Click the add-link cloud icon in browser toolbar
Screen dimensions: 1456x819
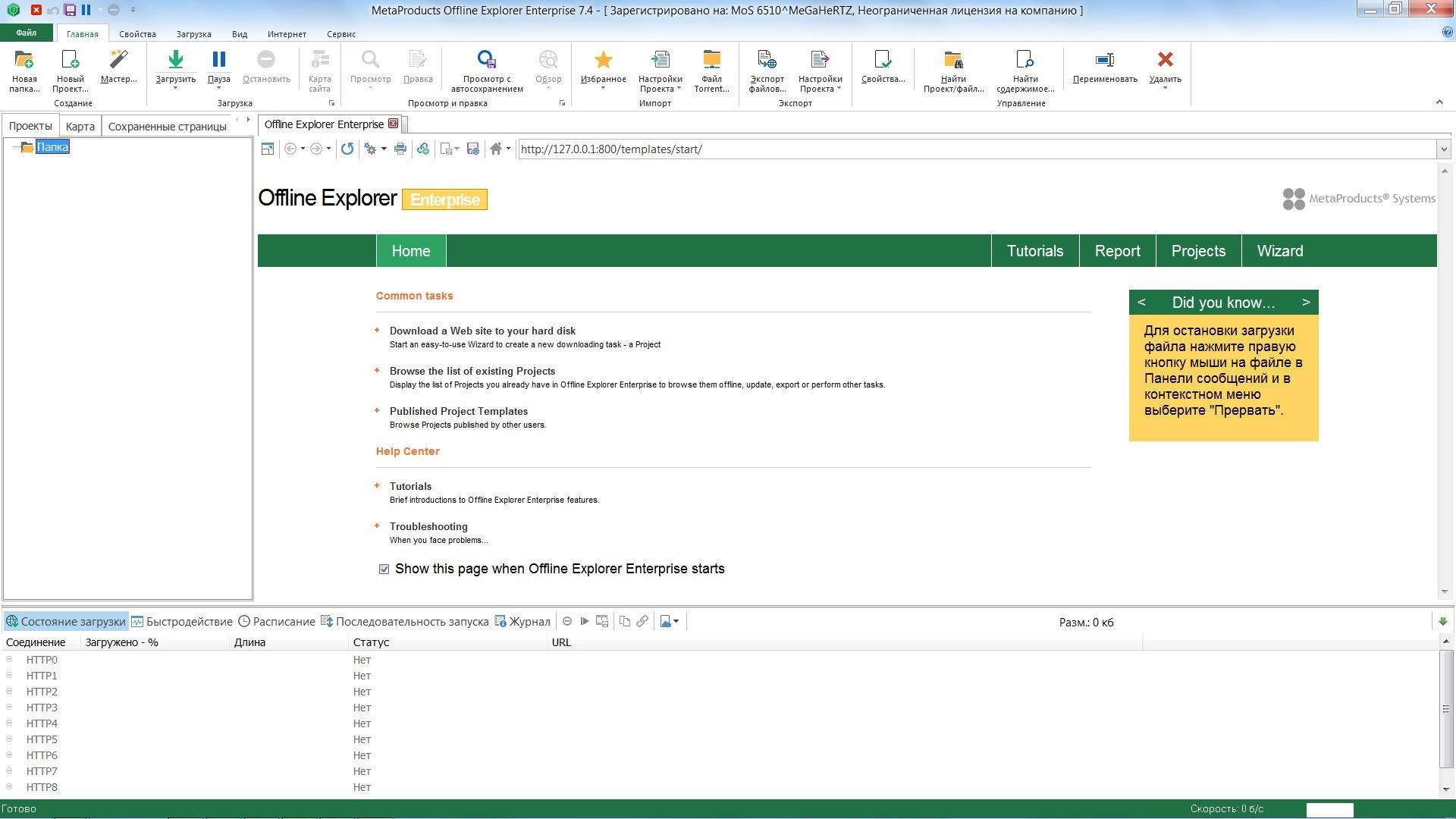coord(423,149)
